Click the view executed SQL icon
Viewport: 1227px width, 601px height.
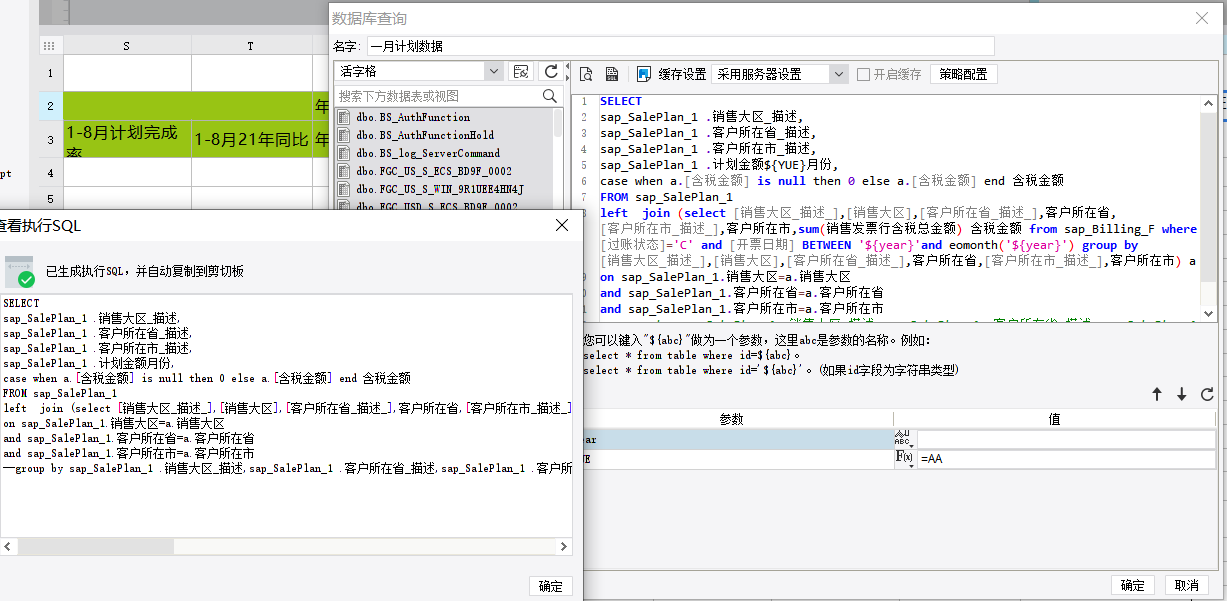point(612,74)
